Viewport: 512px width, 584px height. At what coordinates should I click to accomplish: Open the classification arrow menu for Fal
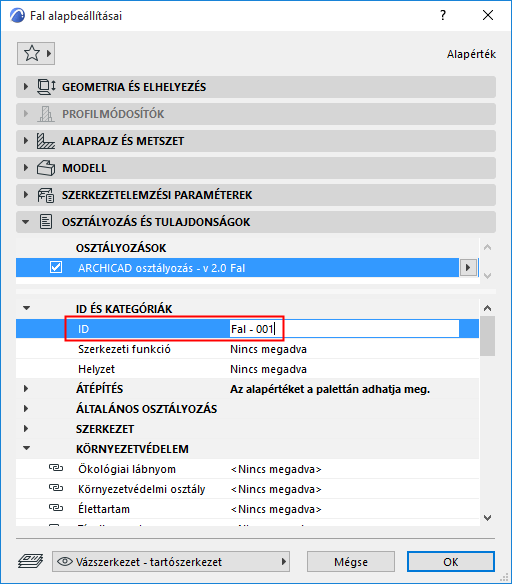point(468,267)
